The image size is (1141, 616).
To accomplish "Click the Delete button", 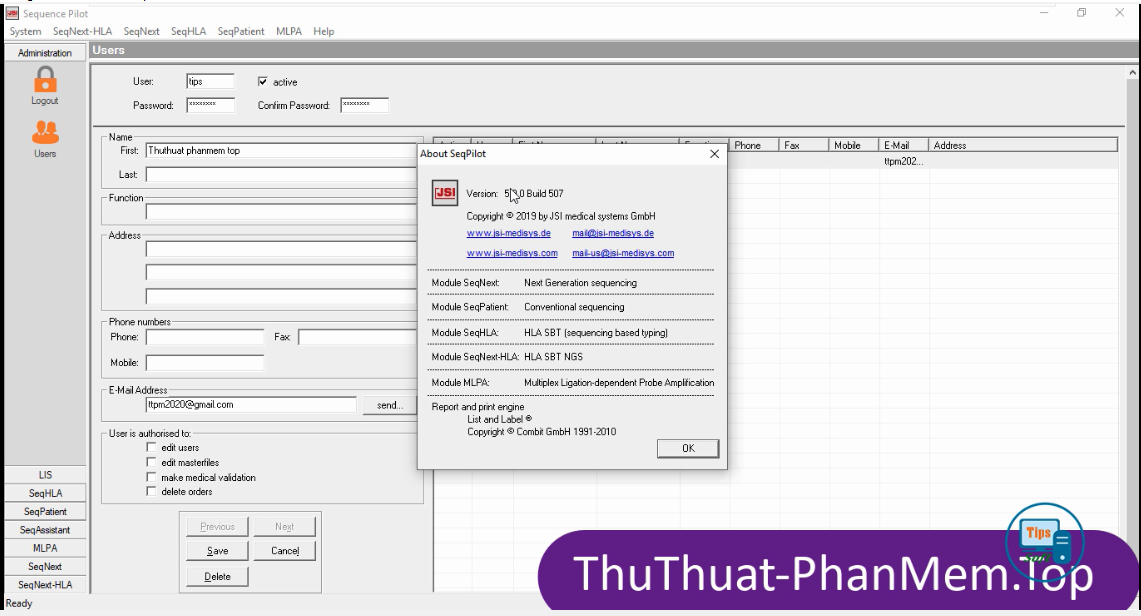I will pos(217,576).
